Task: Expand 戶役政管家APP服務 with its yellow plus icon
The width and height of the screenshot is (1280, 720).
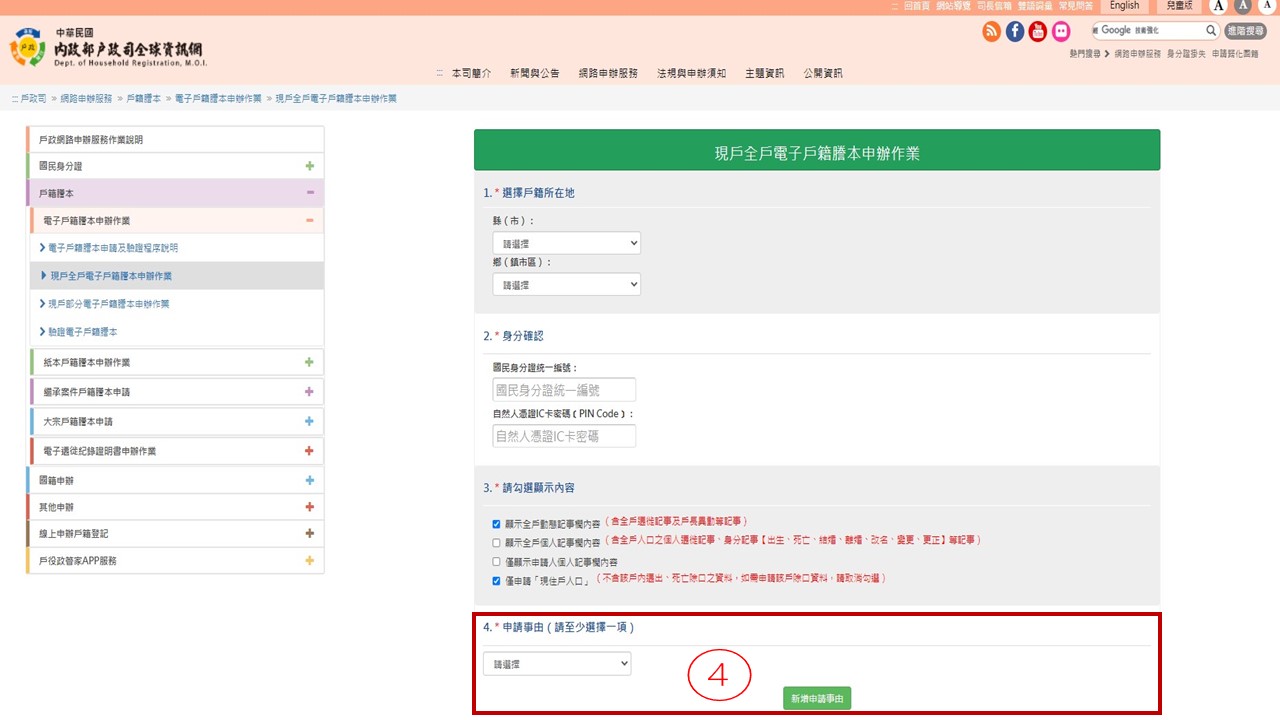Action: click(310, 561)
